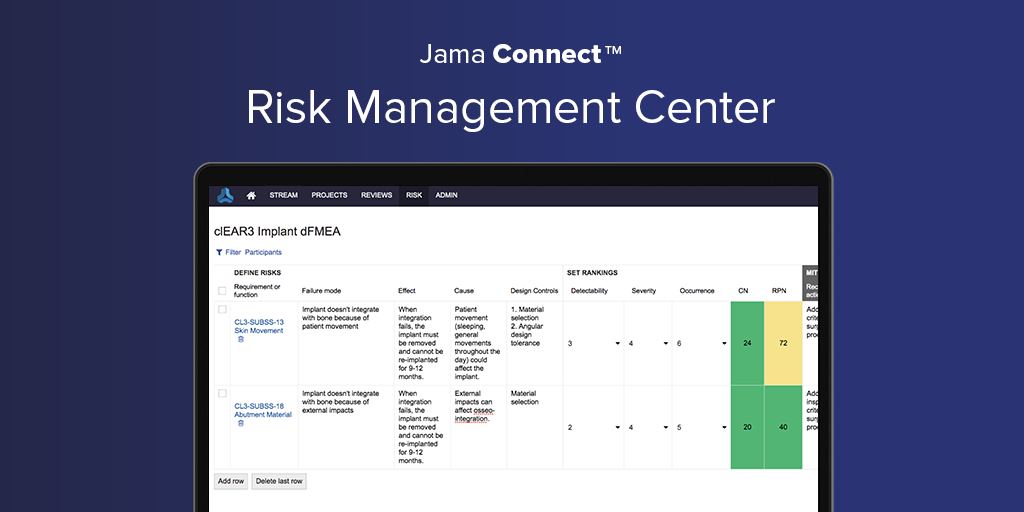Click the green RPN cell 40
The image size is (1024, 512).
(783, 427)
